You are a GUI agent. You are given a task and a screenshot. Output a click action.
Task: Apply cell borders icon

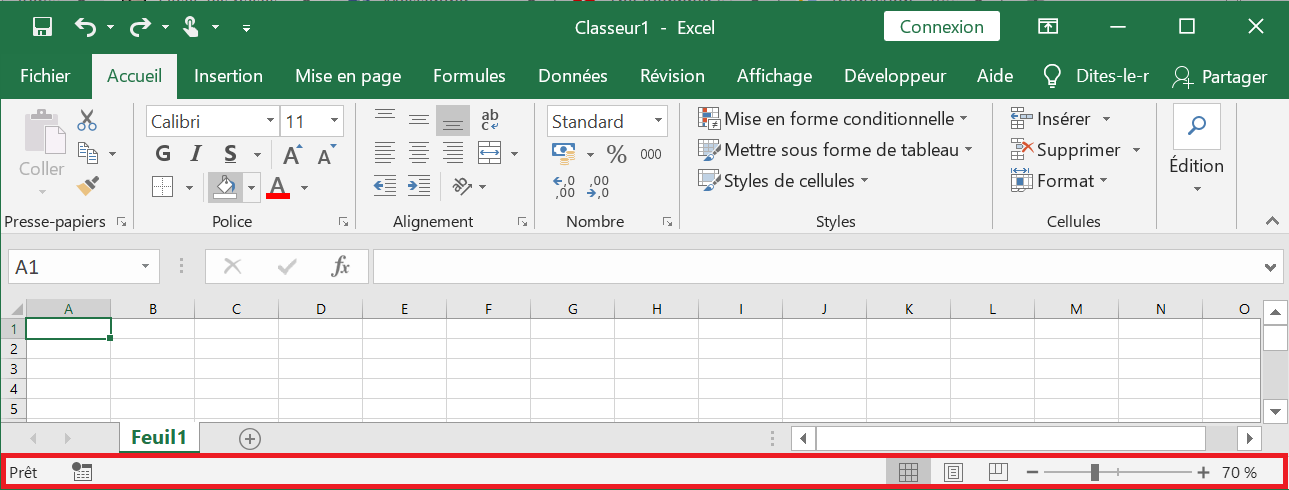163,186
